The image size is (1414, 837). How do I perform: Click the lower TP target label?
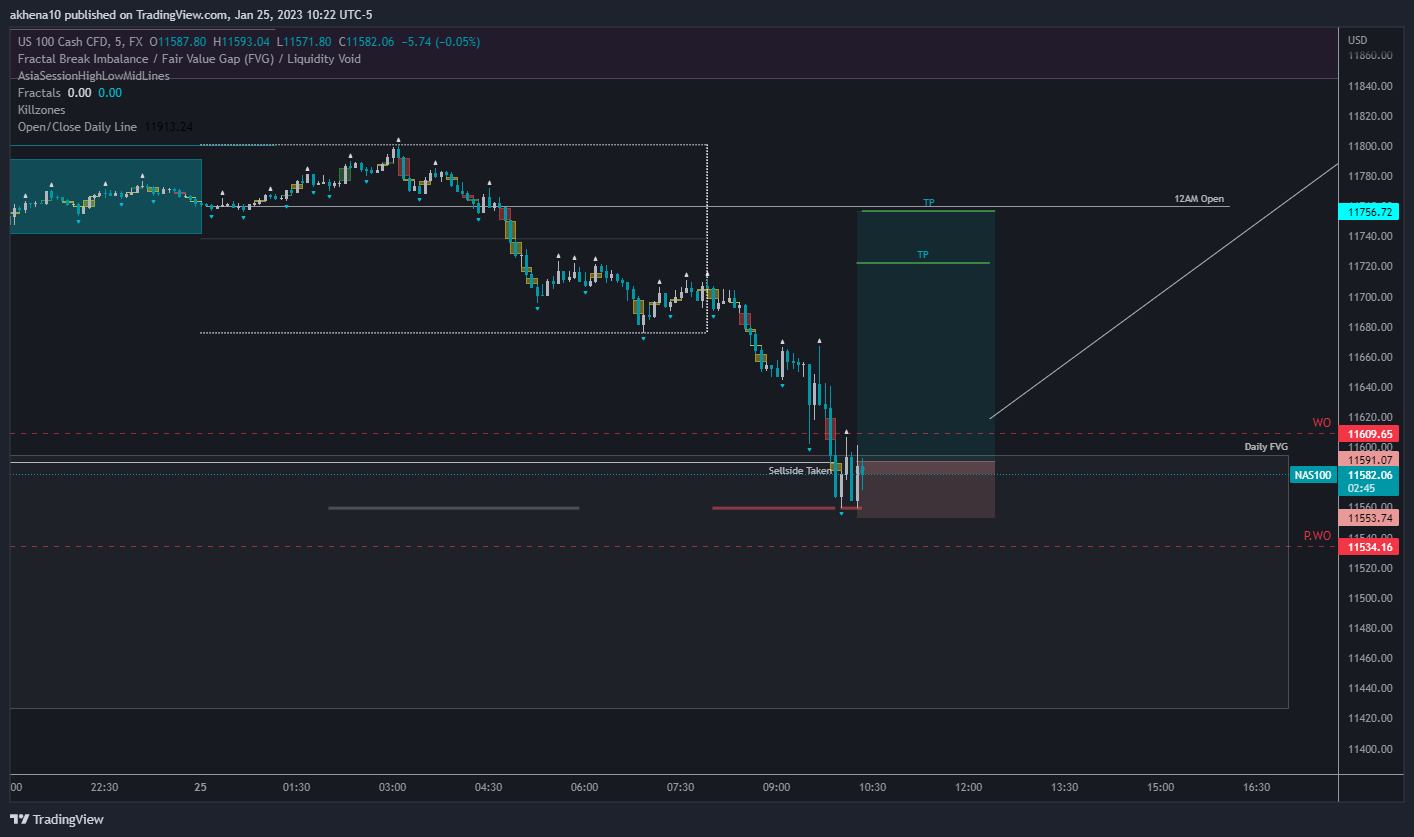pyautogui.click(x=923, y=255)
